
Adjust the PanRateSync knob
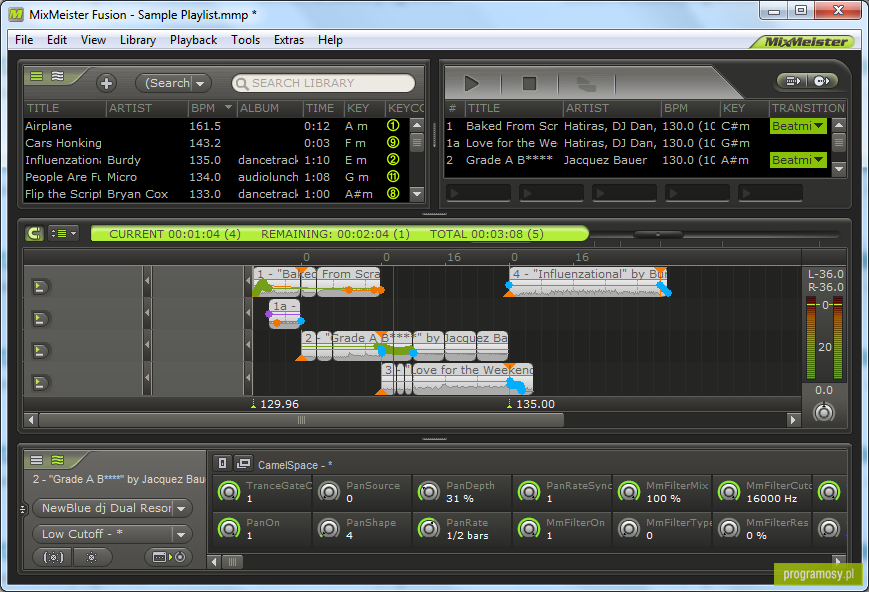pyautogui.click(x=529, y=492)
